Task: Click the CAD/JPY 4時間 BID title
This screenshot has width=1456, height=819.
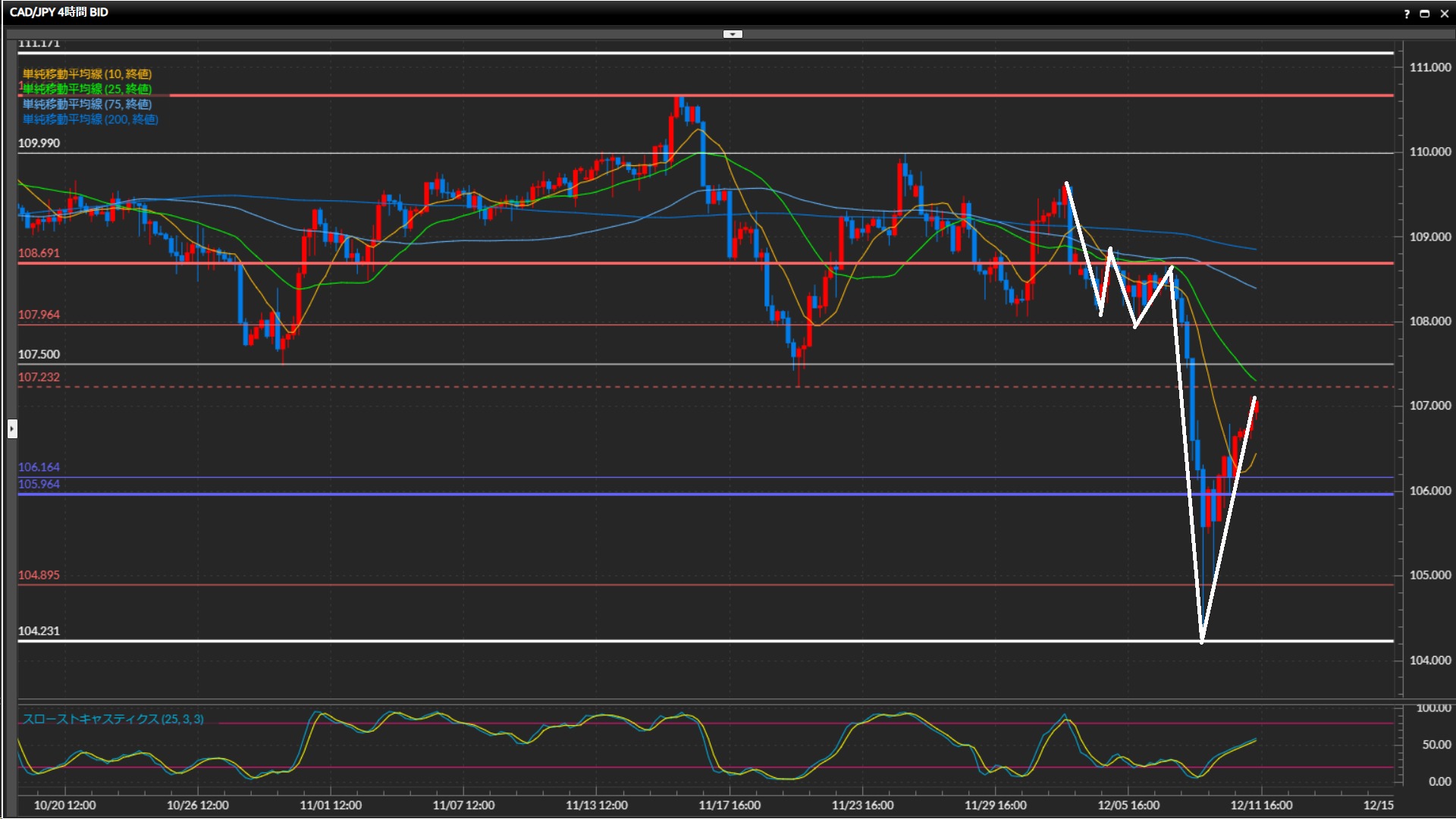Action: 59,12
